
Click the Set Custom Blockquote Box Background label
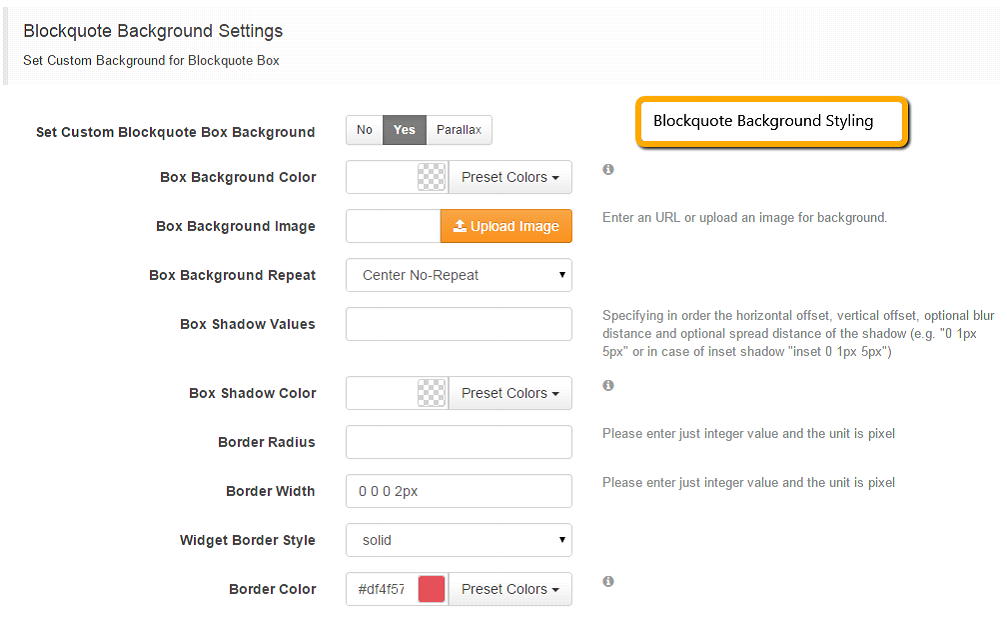tap(175, 132)
